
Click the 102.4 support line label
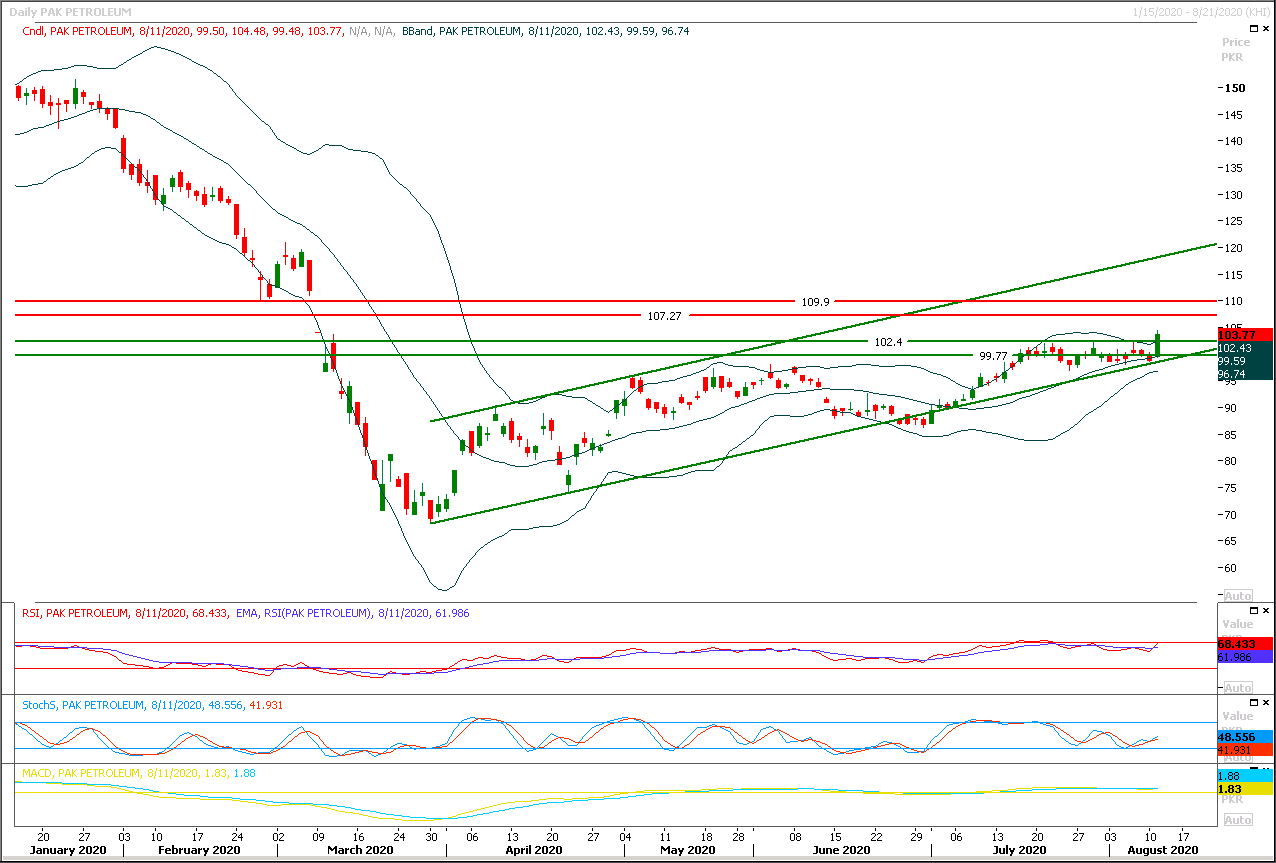pyautogui.click(x=888, y=341)
